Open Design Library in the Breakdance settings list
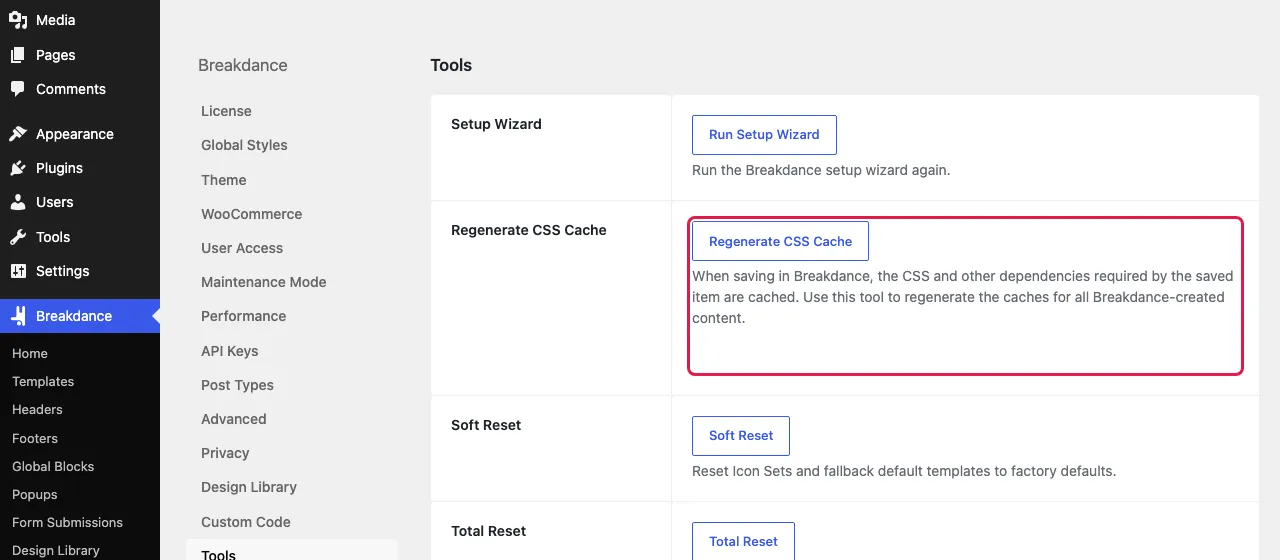 point(249,487)
